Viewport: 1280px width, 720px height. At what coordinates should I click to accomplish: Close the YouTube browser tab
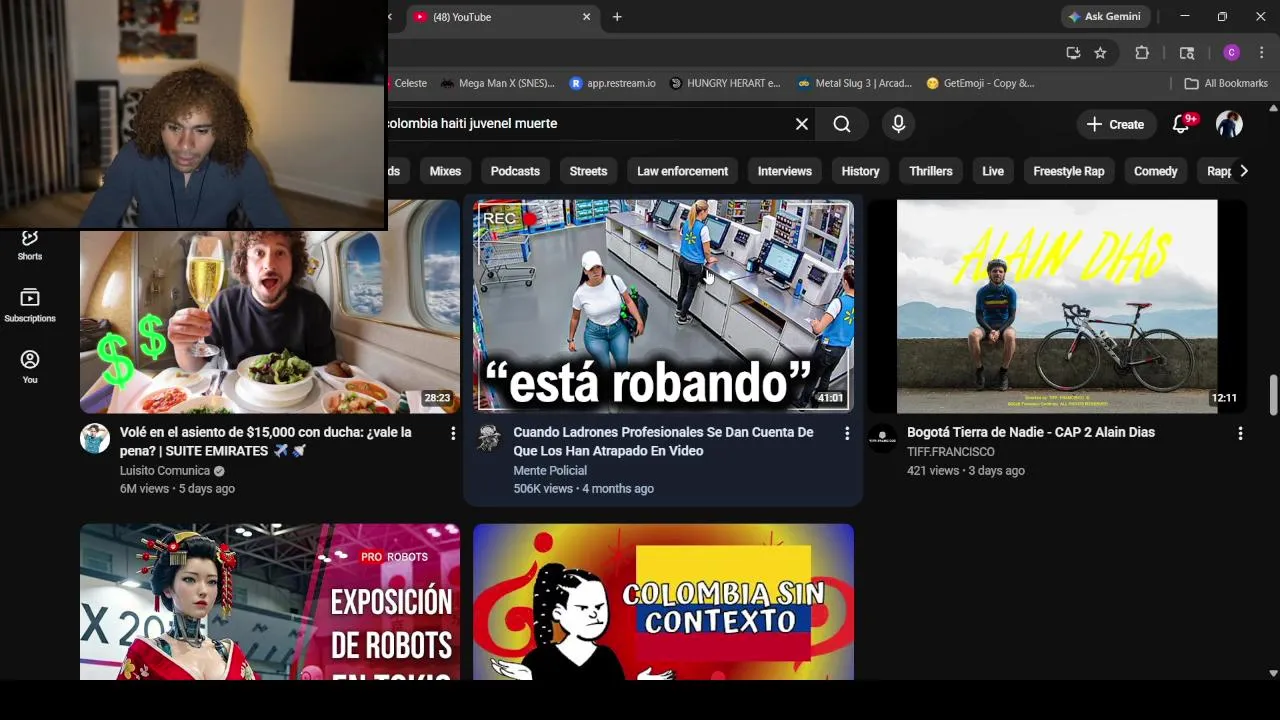587,17
